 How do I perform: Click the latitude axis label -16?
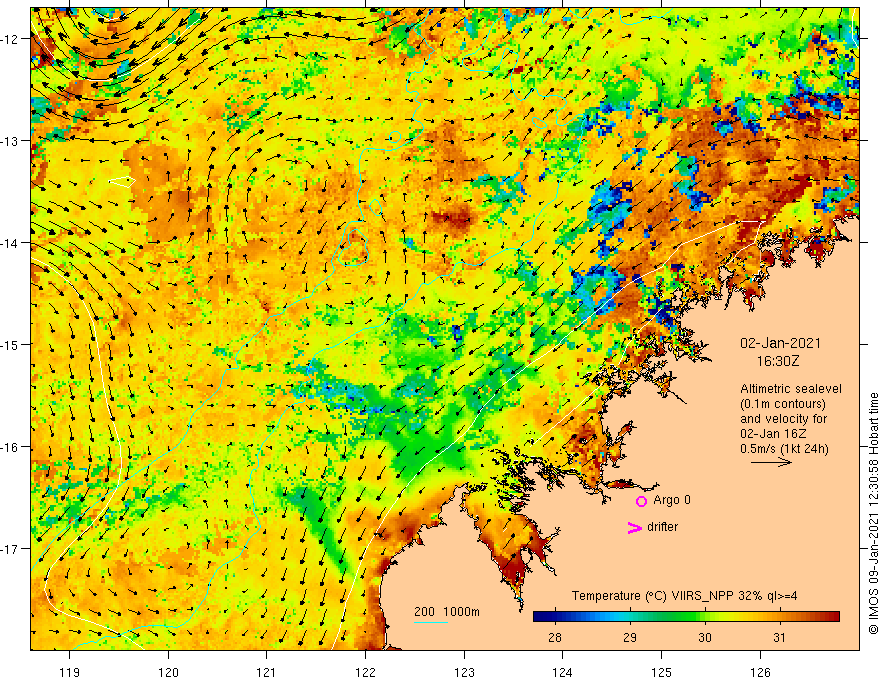11,447
